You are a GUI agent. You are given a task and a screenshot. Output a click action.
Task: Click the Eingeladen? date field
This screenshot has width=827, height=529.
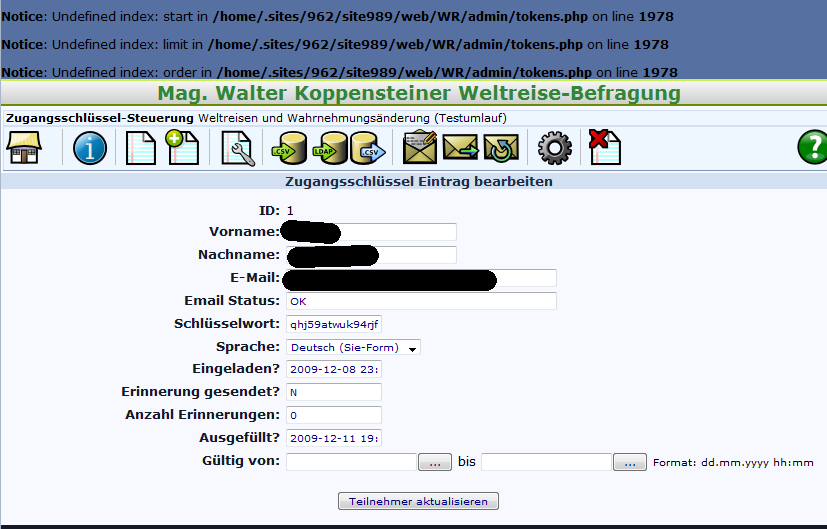click(334, 369)
